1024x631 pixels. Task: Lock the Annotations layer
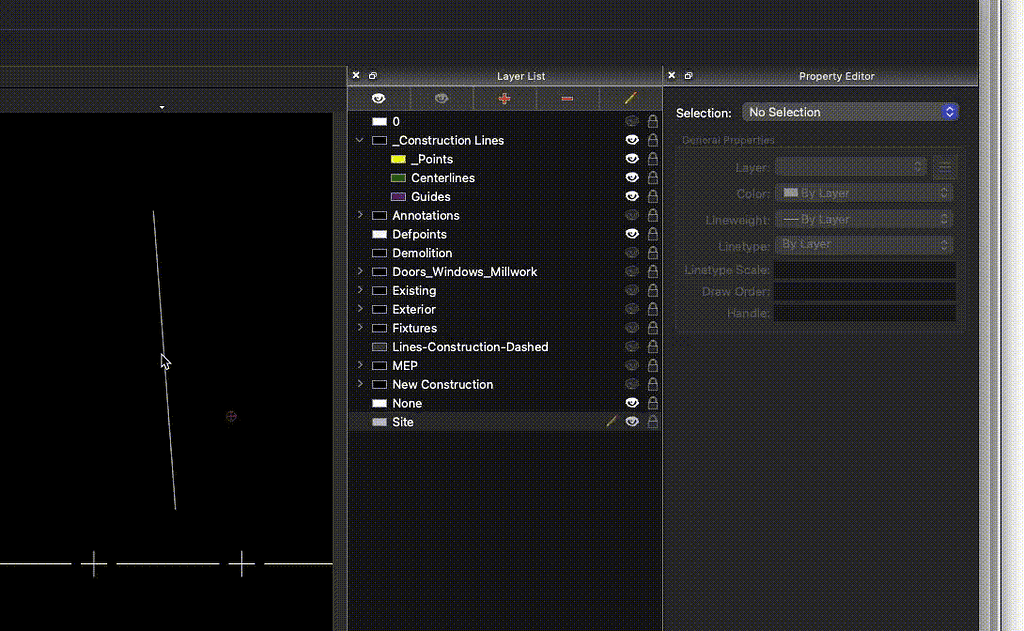click(652, 215)
